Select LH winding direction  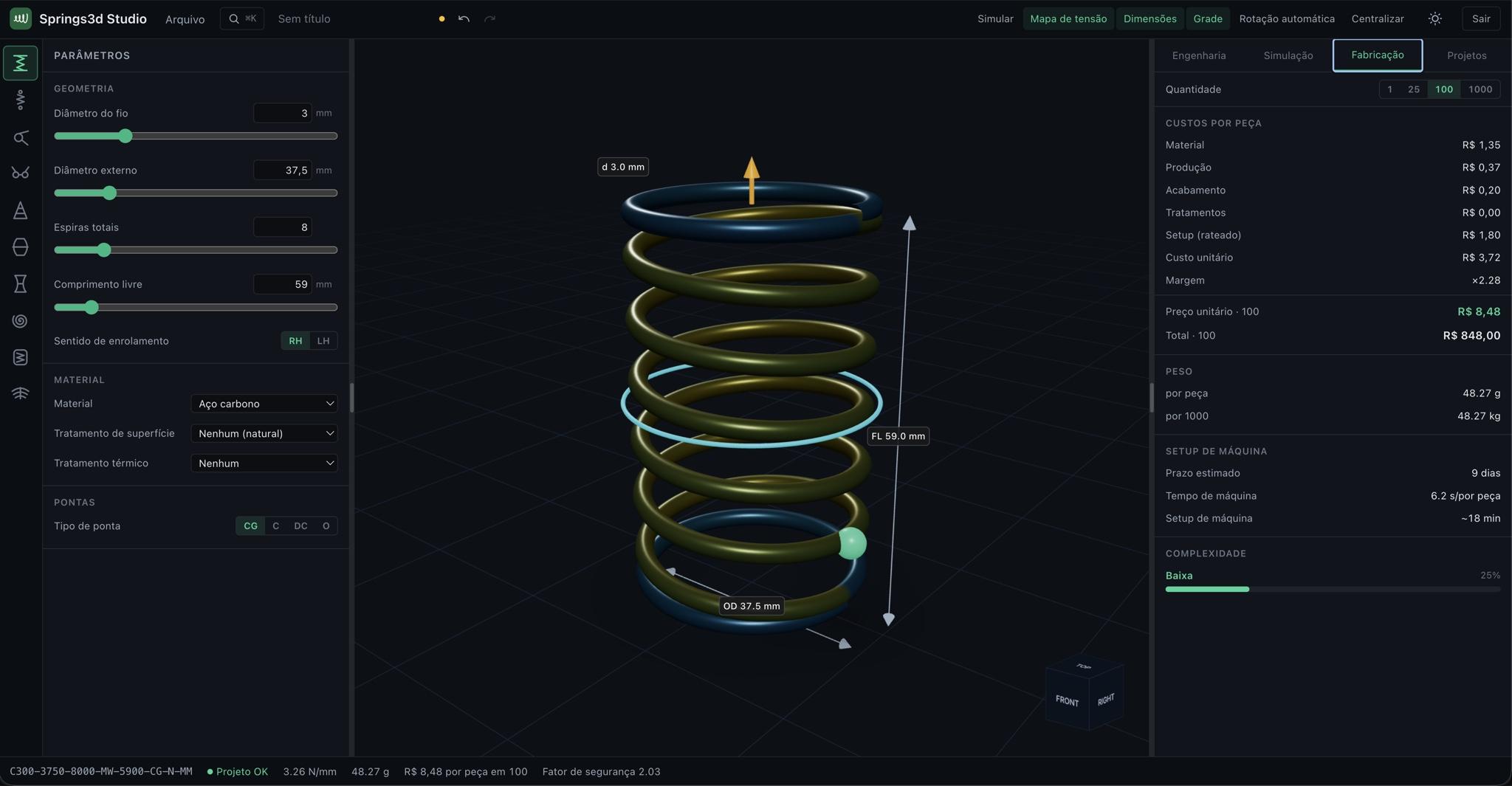click(323, 341)
